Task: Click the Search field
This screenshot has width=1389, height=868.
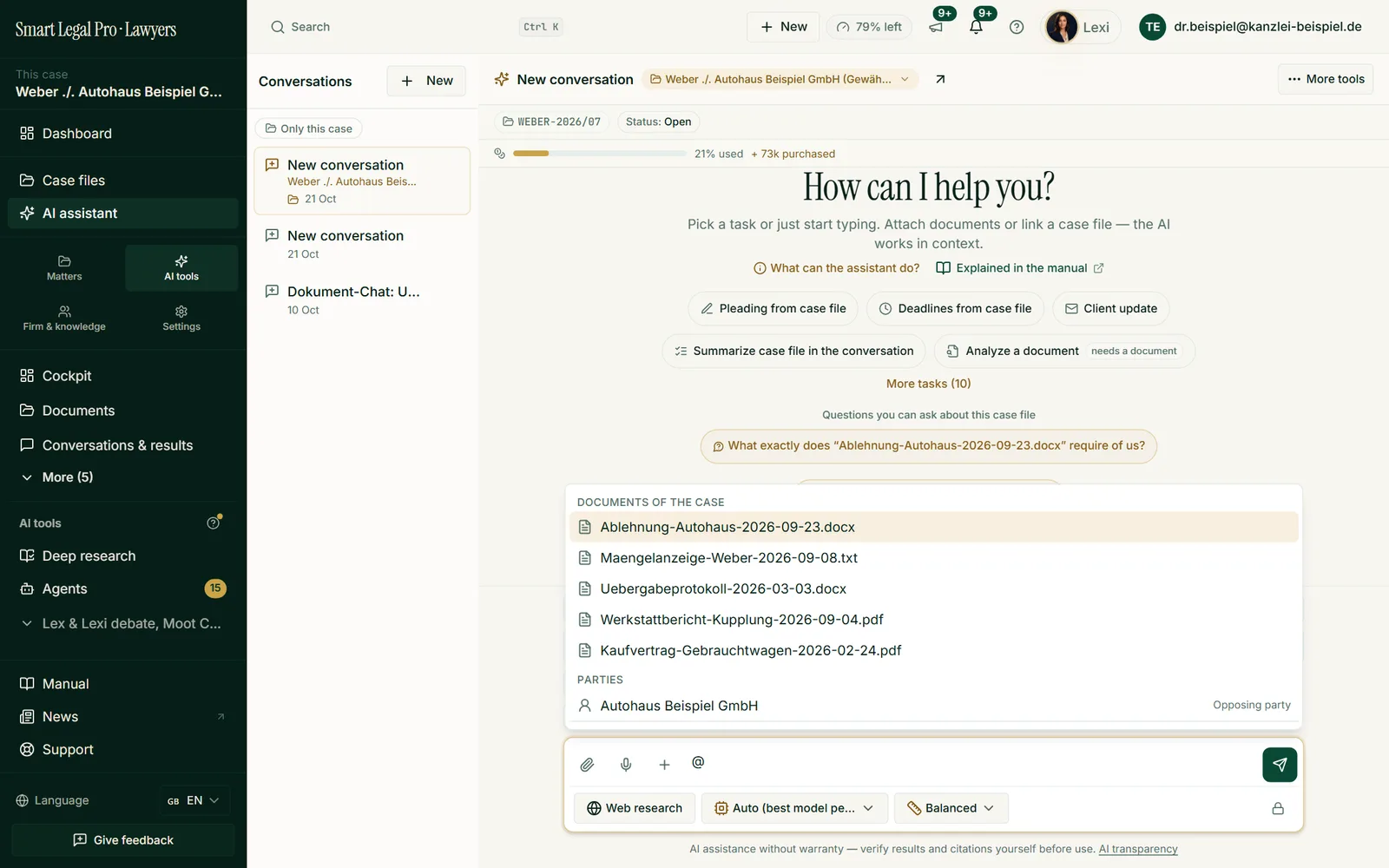Action: 417,27
